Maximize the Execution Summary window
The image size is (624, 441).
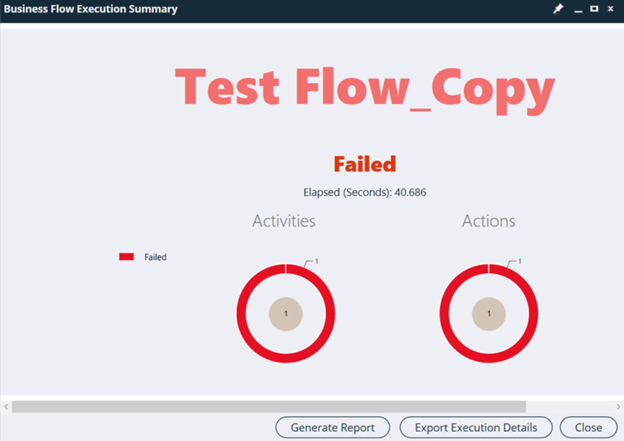click(x=594, y=9)
